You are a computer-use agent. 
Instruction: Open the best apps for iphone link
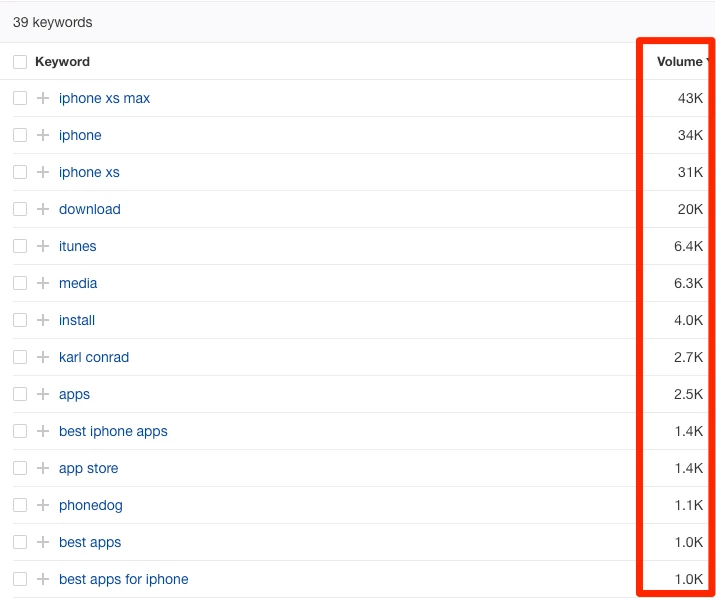[124, 579]
